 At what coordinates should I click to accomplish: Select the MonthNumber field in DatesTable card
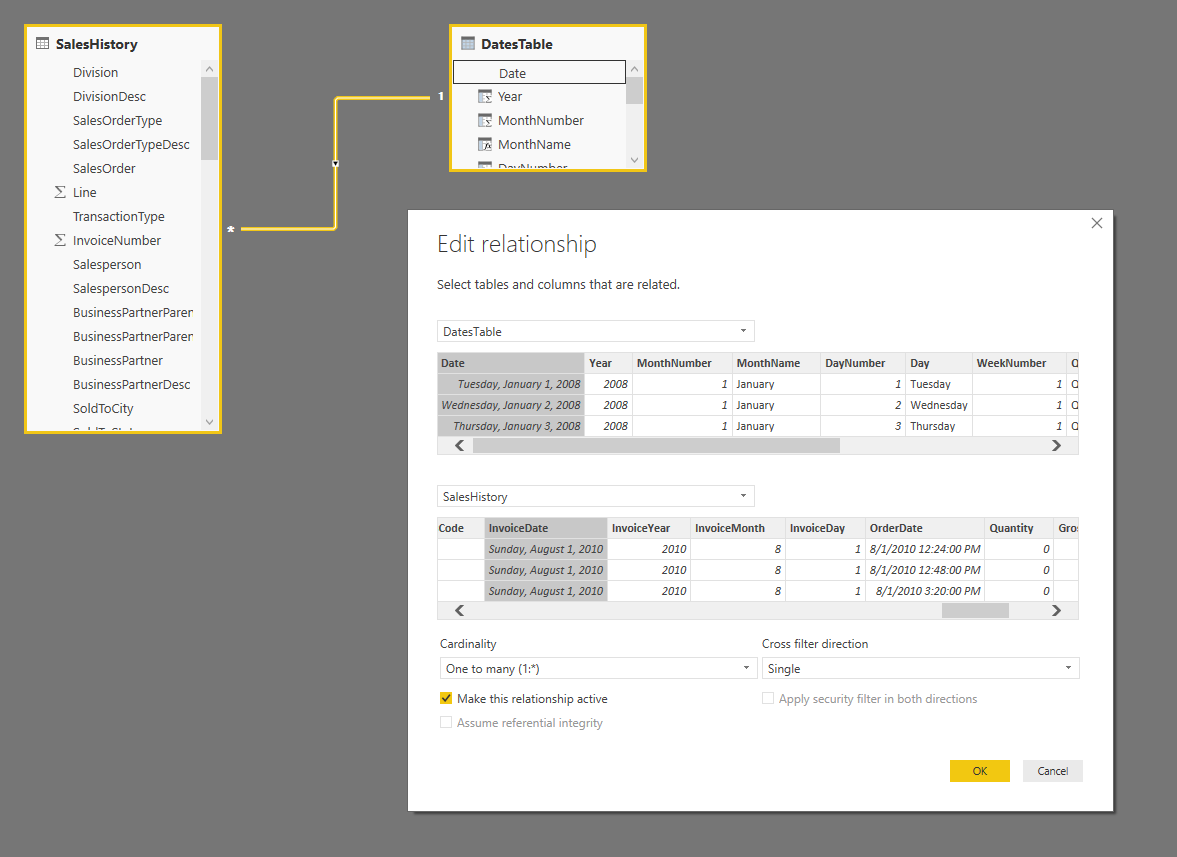point(540,120)
